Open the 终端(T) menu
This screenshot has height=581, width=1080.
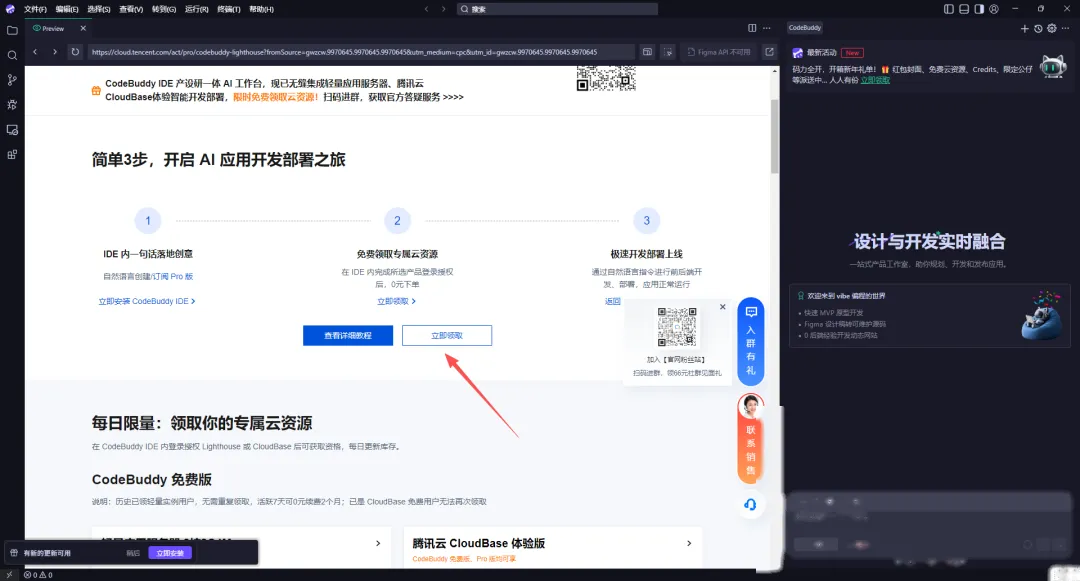point(229,9)
